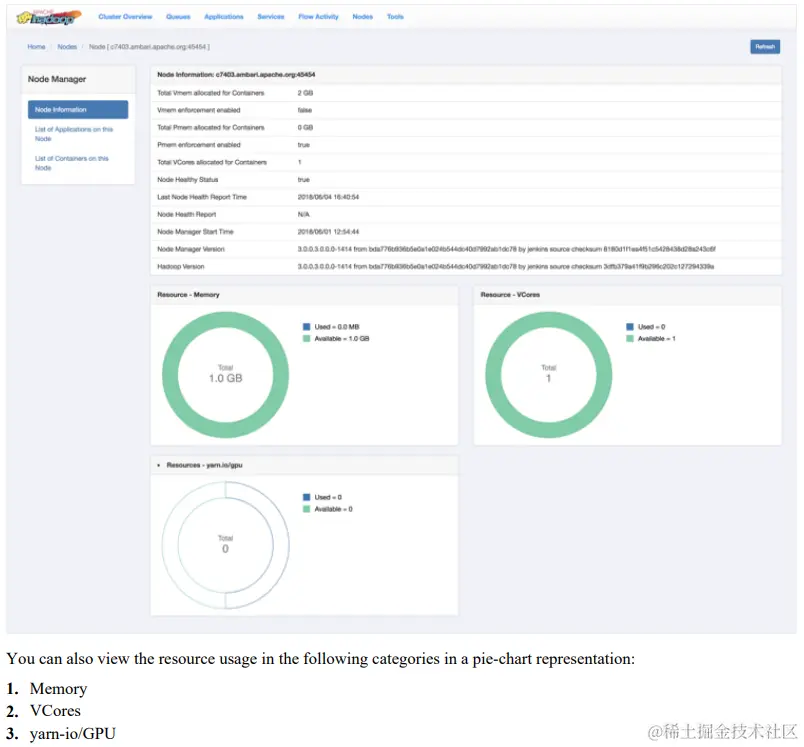Select Node Information in sidebar

tap(78, 110)
